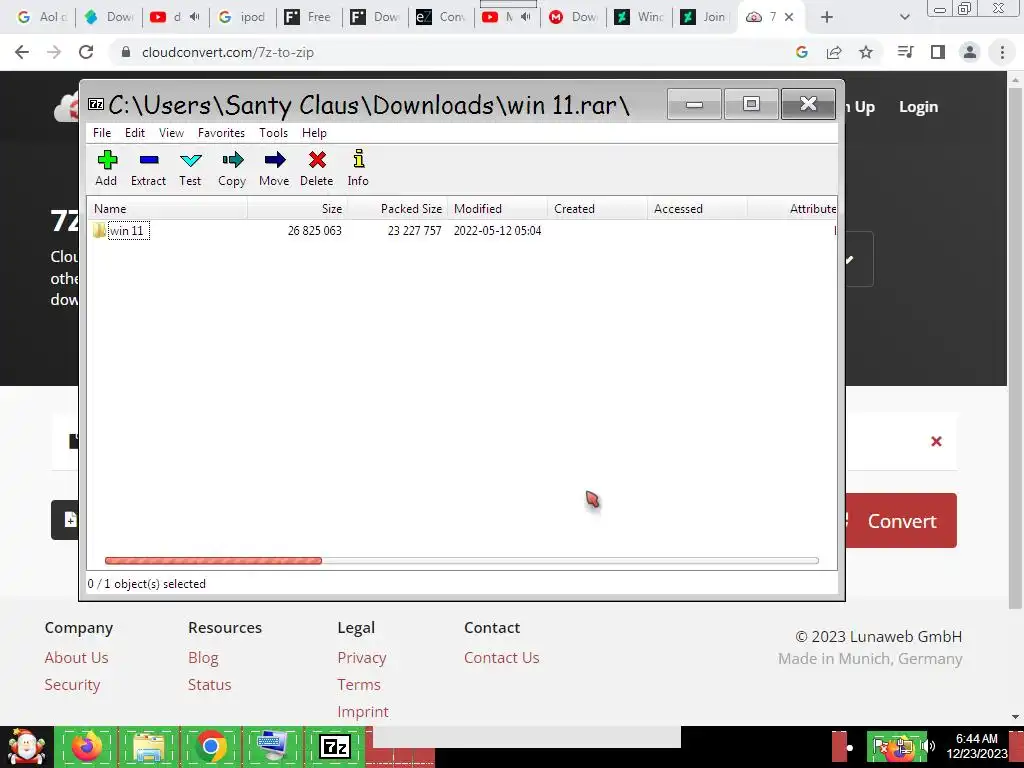The width and height of the screenshot is (1024, 768).
Task: Bookmark this page with star icon
Action: click(x=866, y=52)
